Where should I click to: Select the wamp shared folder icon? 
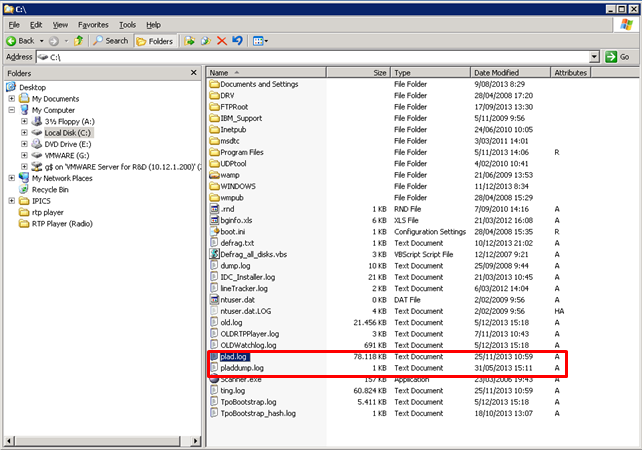click(215, 175)
